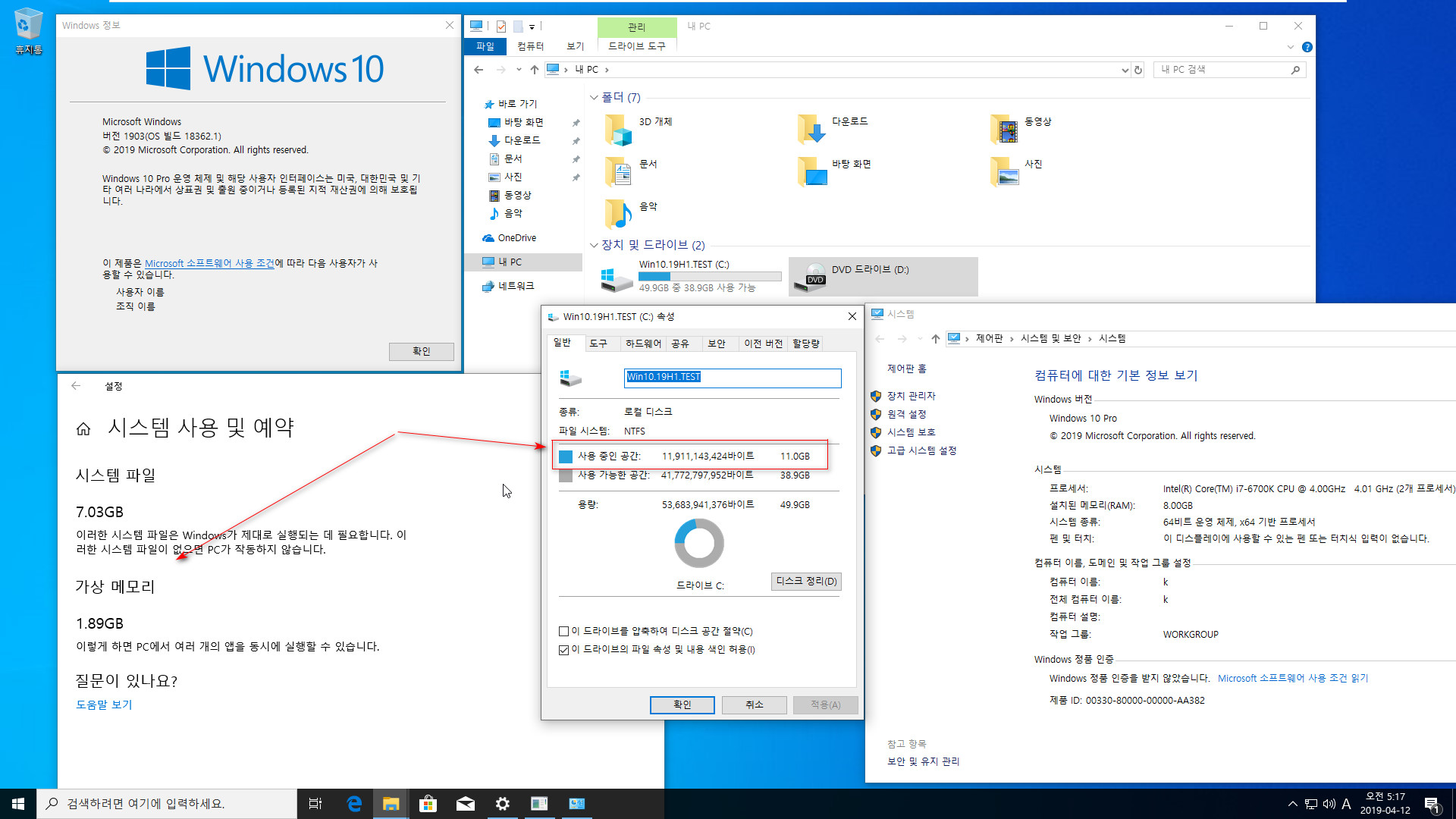Switch to the 도구 tab in drive properties
The image size is (1456, 819).
coord(598,344)
